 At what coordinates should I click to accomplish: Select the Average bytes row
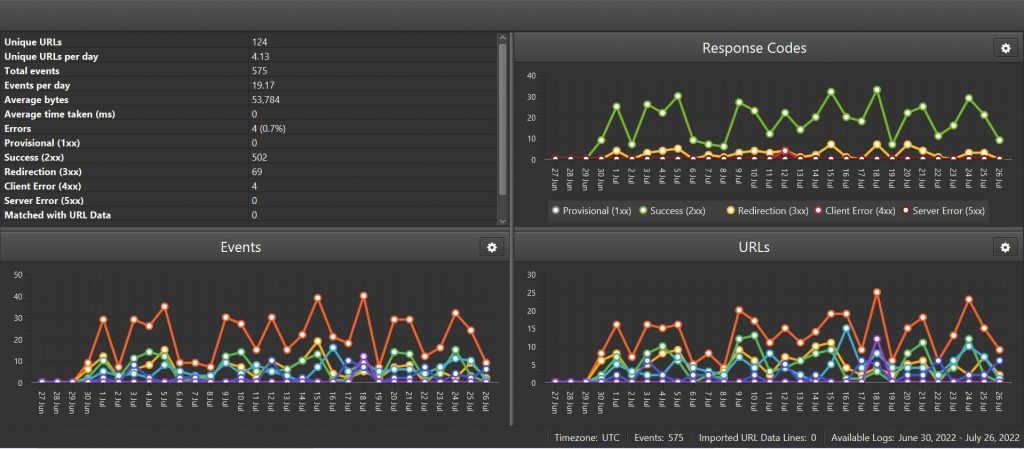(249, 99)
